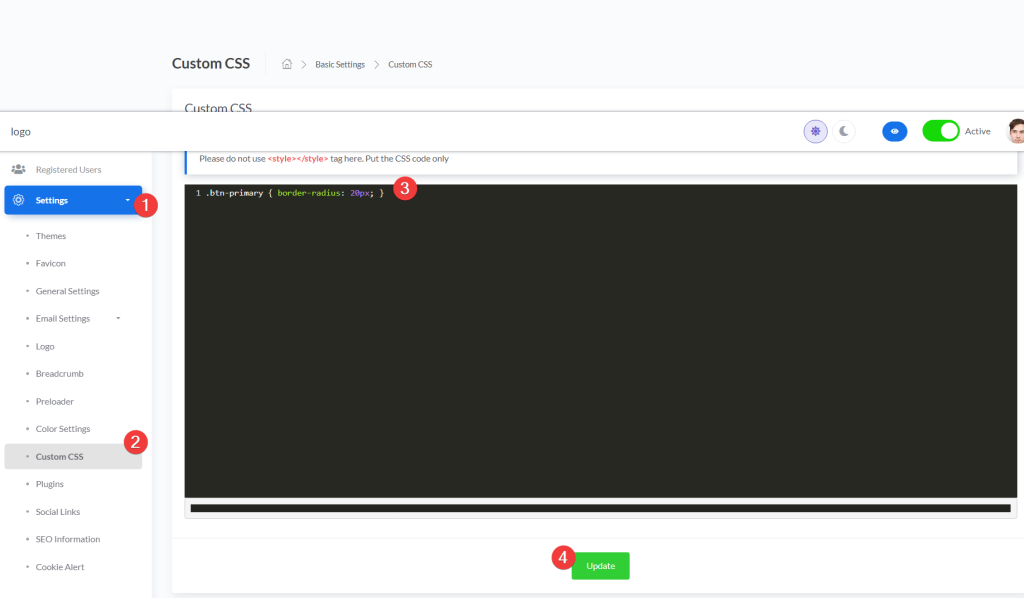
Task: Open Cookie Alert settings
Action: point(60,567)
